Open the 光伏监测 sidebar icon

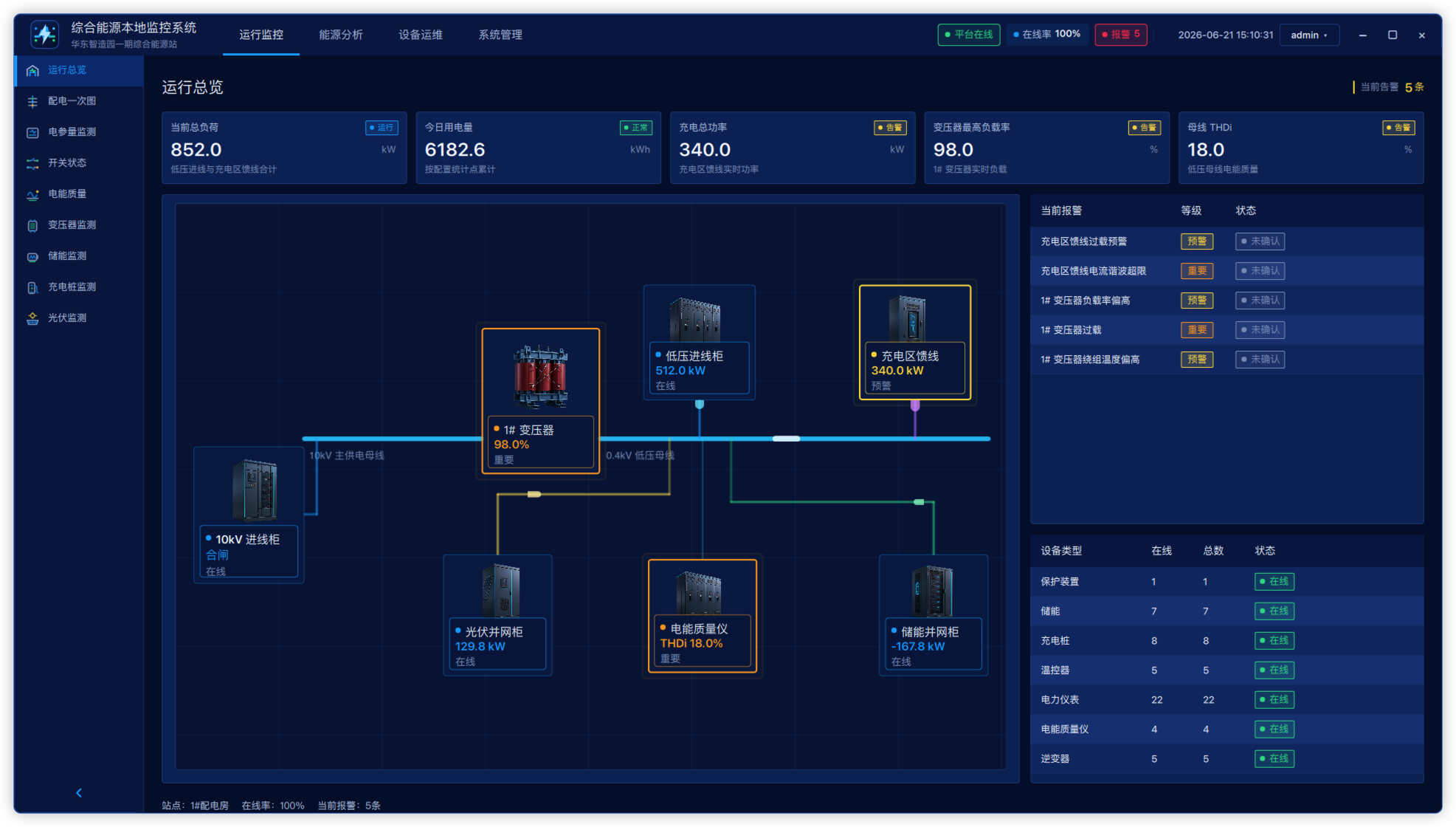point(32,319)
